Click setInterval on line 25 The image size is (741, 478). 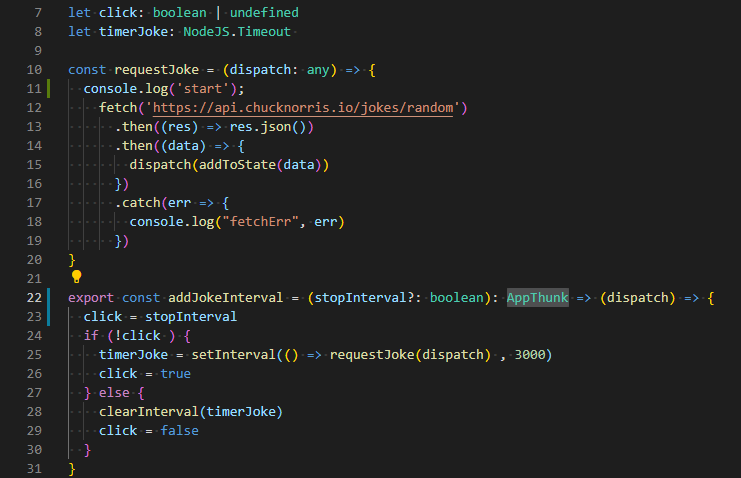pyautogui.click(x=233, y=355)
